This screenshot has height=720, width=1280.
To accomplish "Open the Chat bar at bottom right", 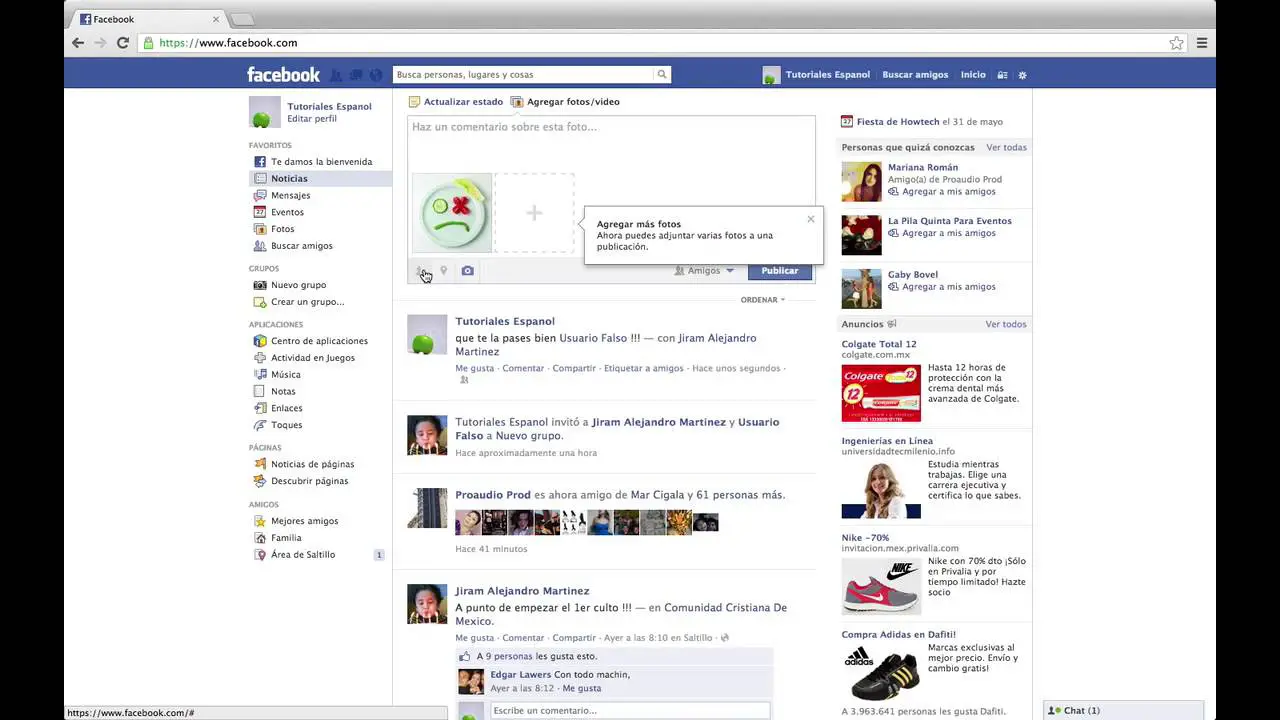I will (x=1130, y=711).
